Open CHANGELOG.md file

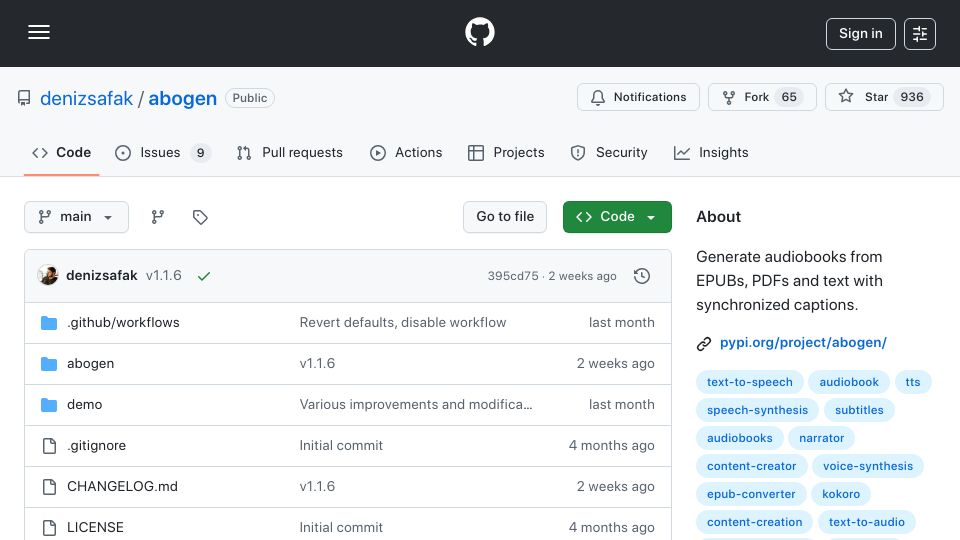122,487
